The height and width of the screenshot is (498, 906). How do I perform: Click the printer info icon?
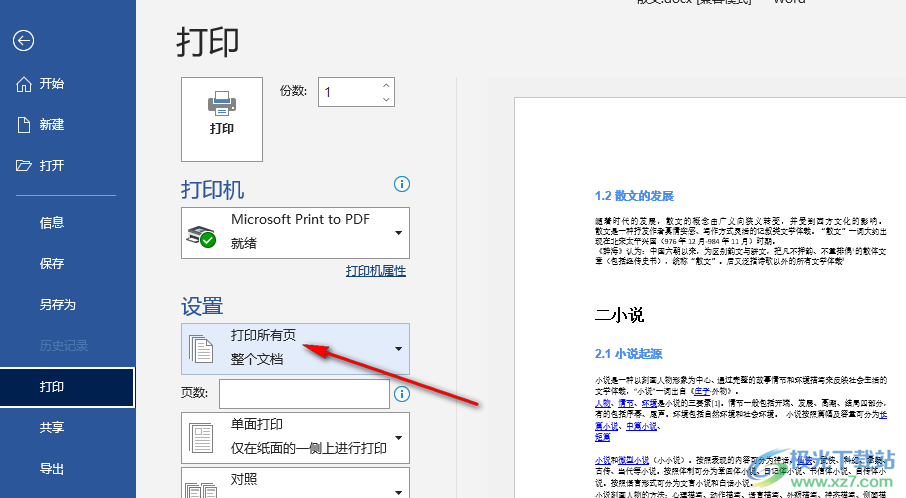(402, 184)
